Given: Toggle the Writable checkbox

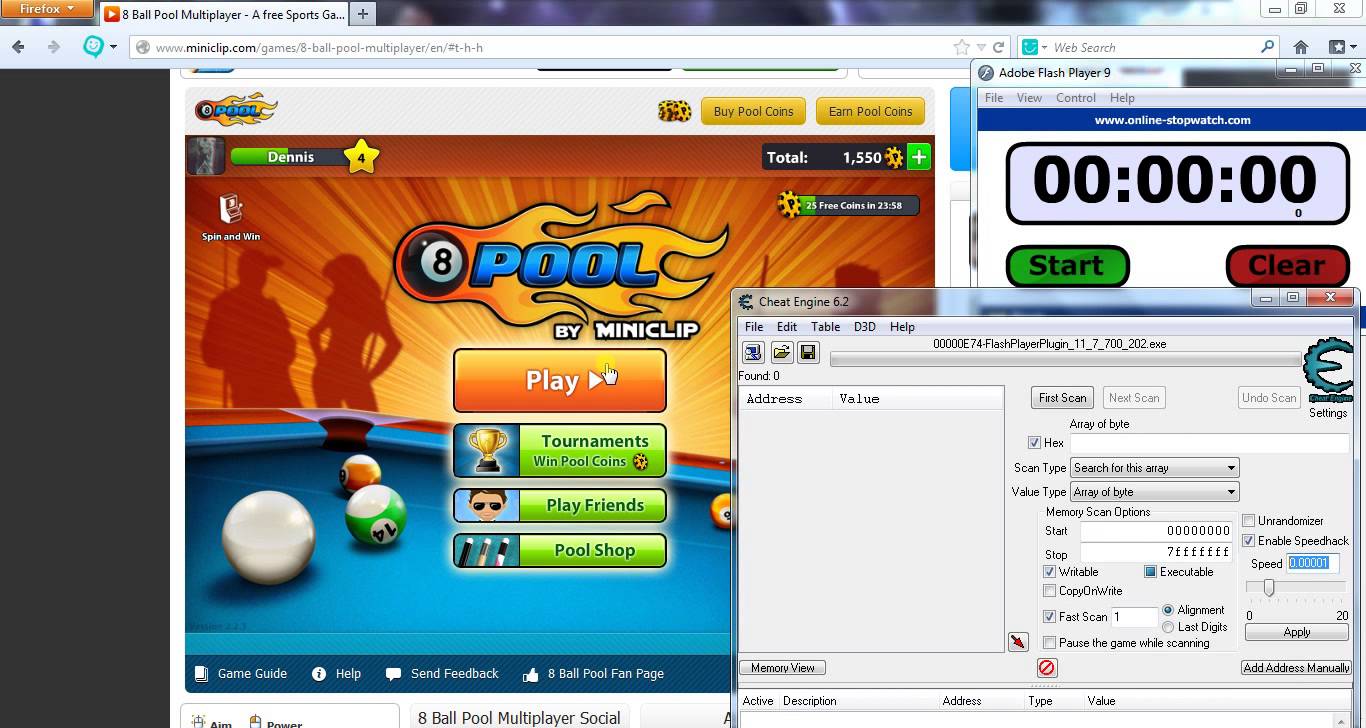Looking at the screenshot, I should point(1049,572).
